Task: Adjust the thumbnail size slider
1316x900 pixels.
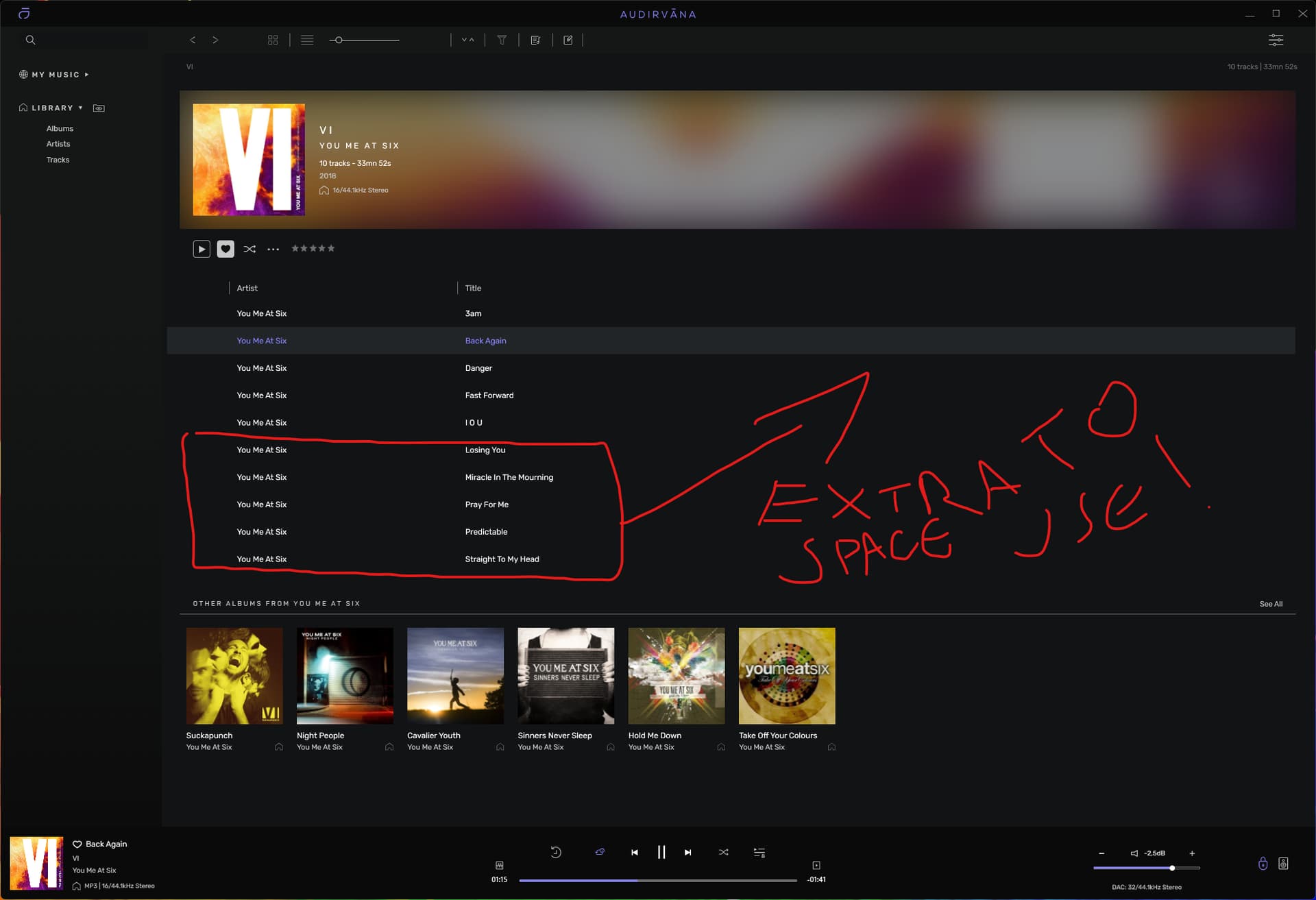Action: coord(364,40)
